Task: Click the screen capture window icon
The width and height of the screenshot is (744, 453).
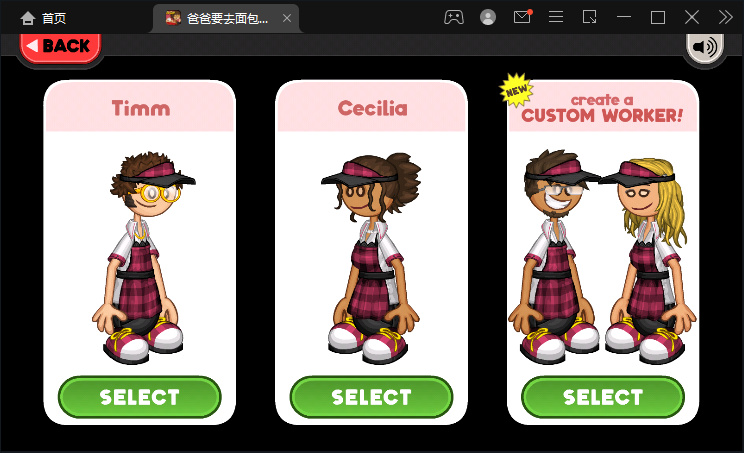Action: coord(589,18)
